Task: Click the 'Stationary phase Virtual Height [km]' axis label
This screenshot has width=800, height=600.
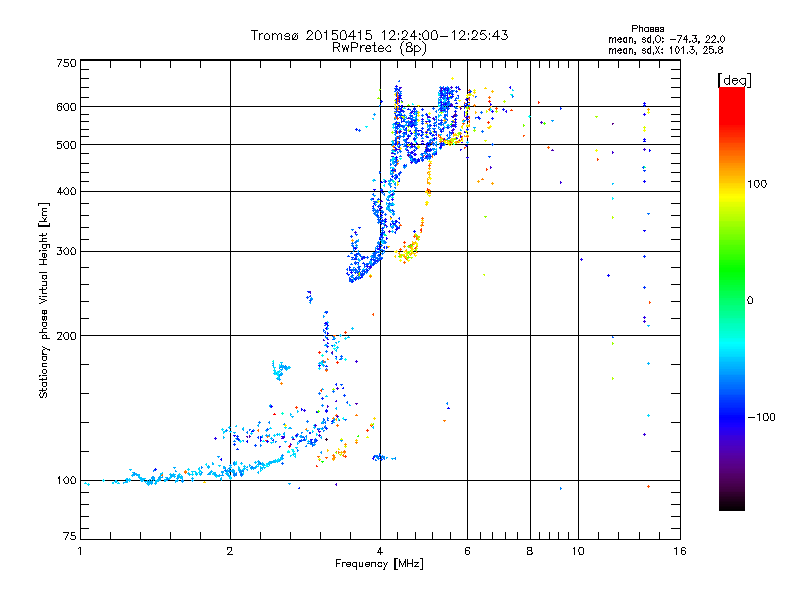Action: (43, 301)
